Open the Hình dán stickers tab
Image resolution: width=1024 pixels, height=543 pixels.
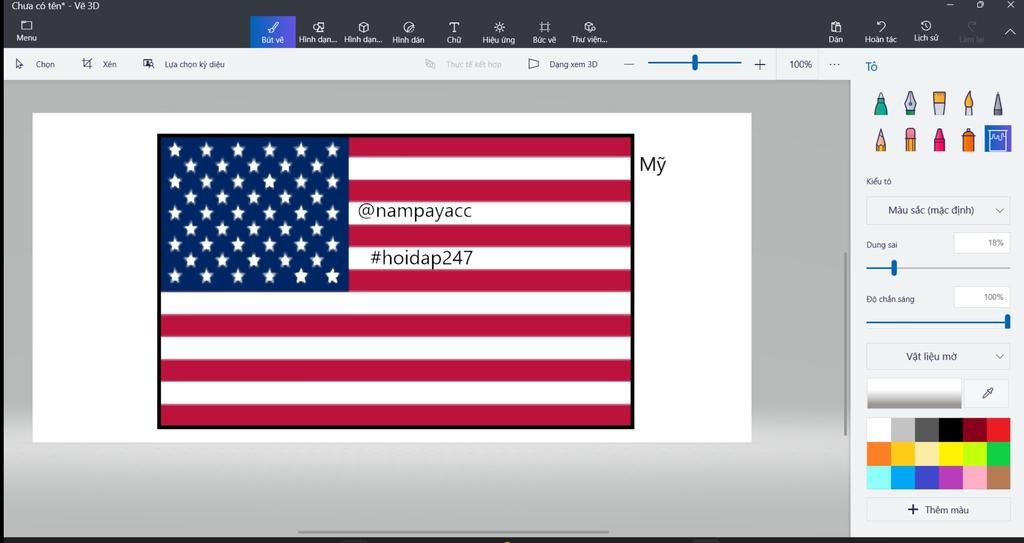click(408, 31)
